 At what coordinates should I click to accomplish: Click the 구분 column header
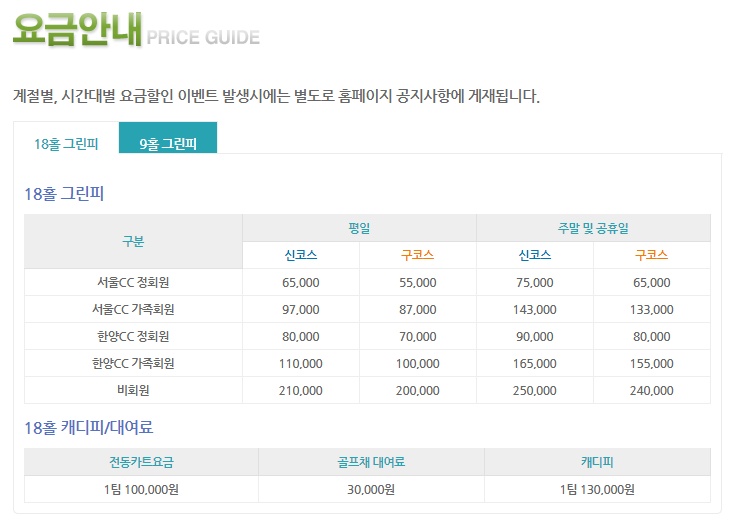coord(133,242)
